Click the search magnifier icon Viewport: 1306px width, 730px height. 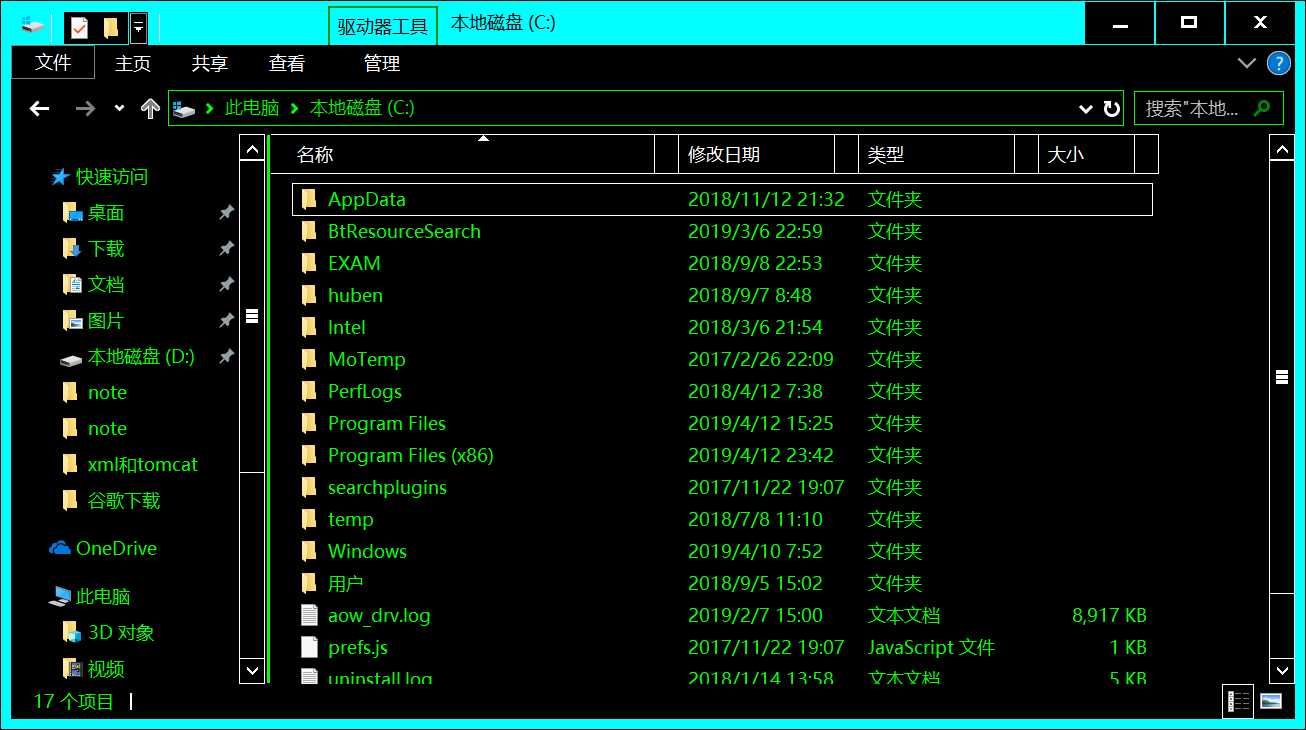point(1263,108)
